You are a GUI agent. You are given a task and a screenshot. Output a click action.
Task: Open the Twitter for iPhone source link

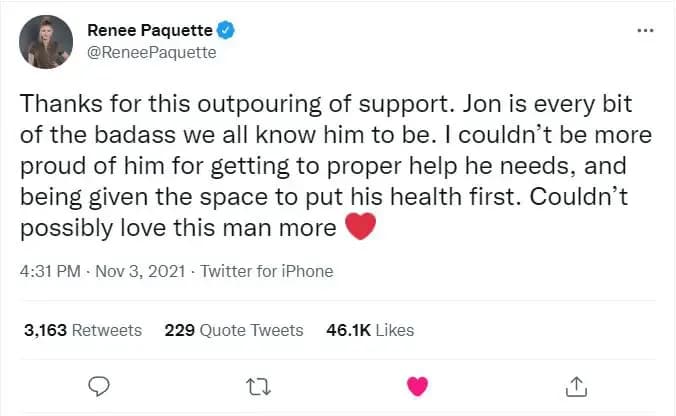267,271
